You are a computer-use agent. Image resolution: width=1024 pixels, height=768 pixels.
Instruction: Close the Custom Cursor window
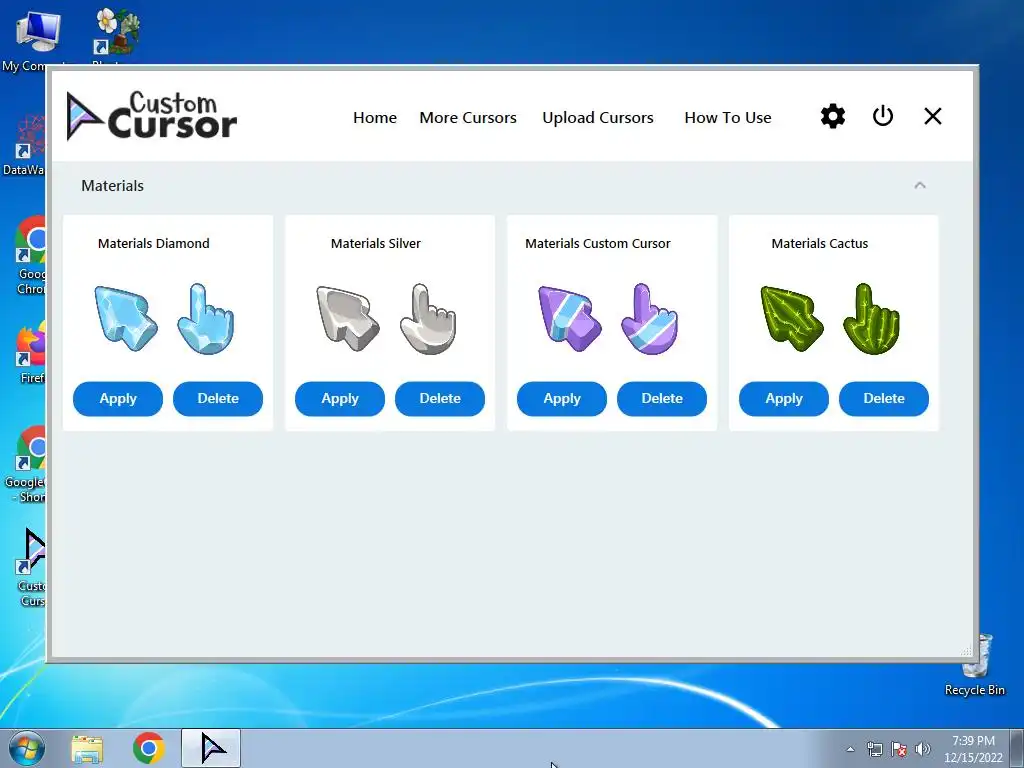pos(933,116)
